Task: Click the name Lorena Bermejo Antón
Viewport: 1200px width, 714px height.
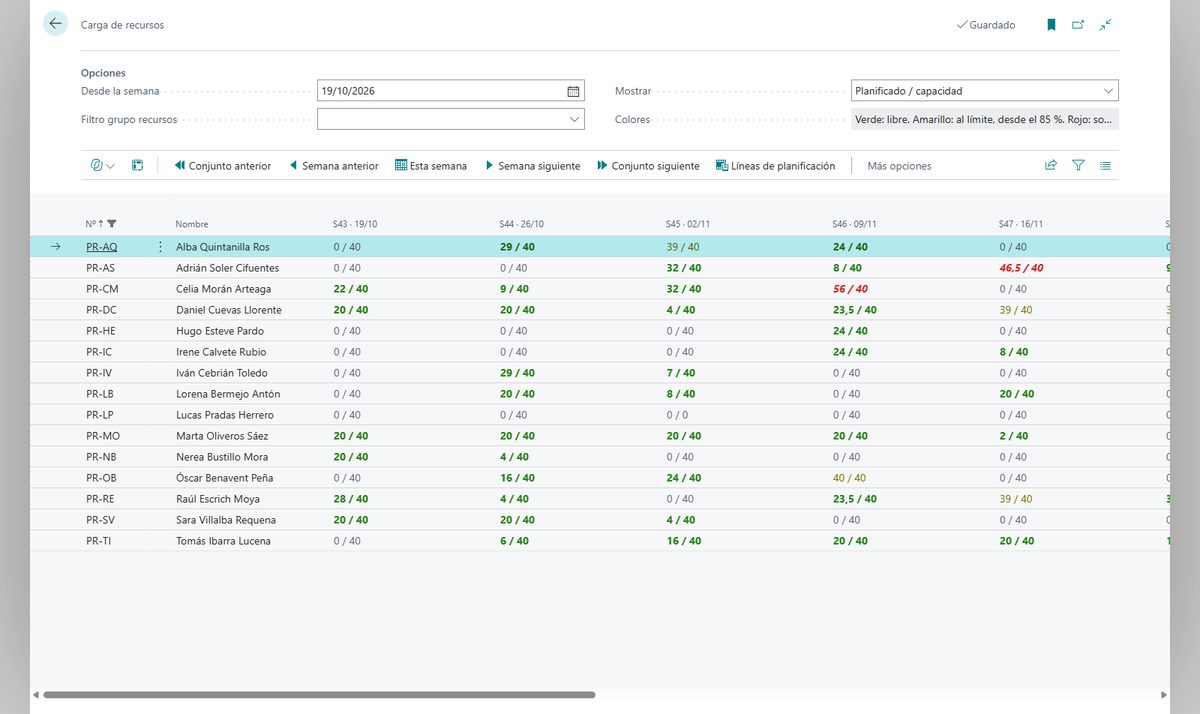Action: coord(228,394)
